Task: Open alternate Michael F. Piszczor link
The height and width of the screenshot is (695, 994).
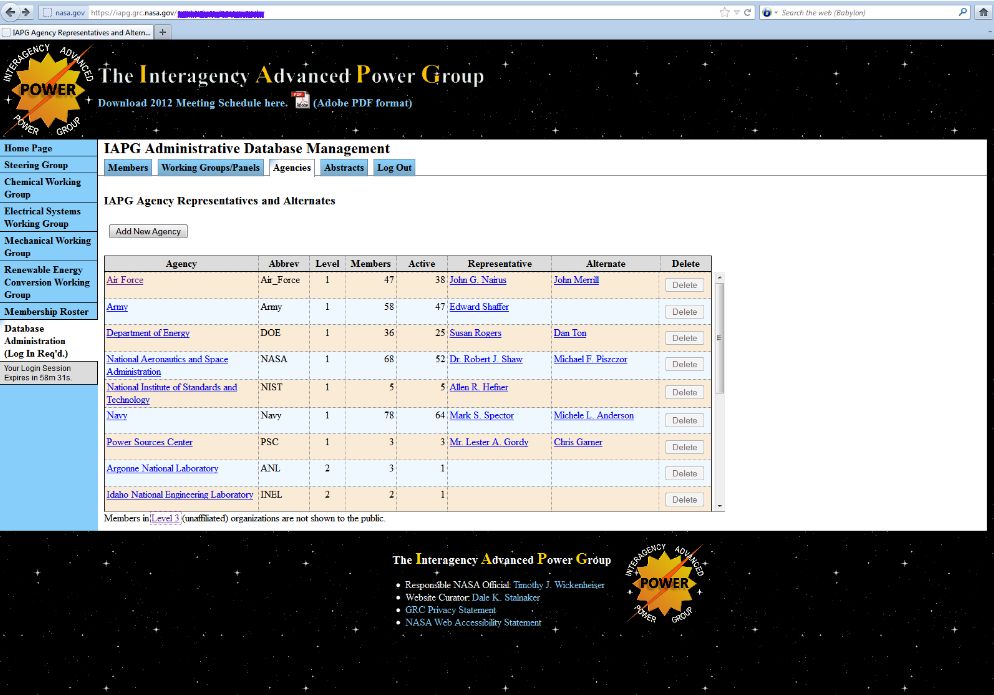Action: [x=590, y=359]
